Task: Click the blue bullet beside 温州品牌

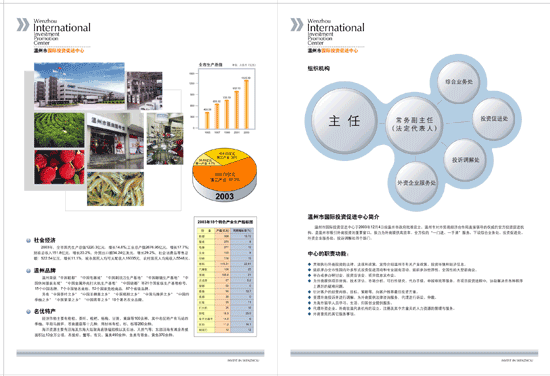Action: [x=28, y=271]
